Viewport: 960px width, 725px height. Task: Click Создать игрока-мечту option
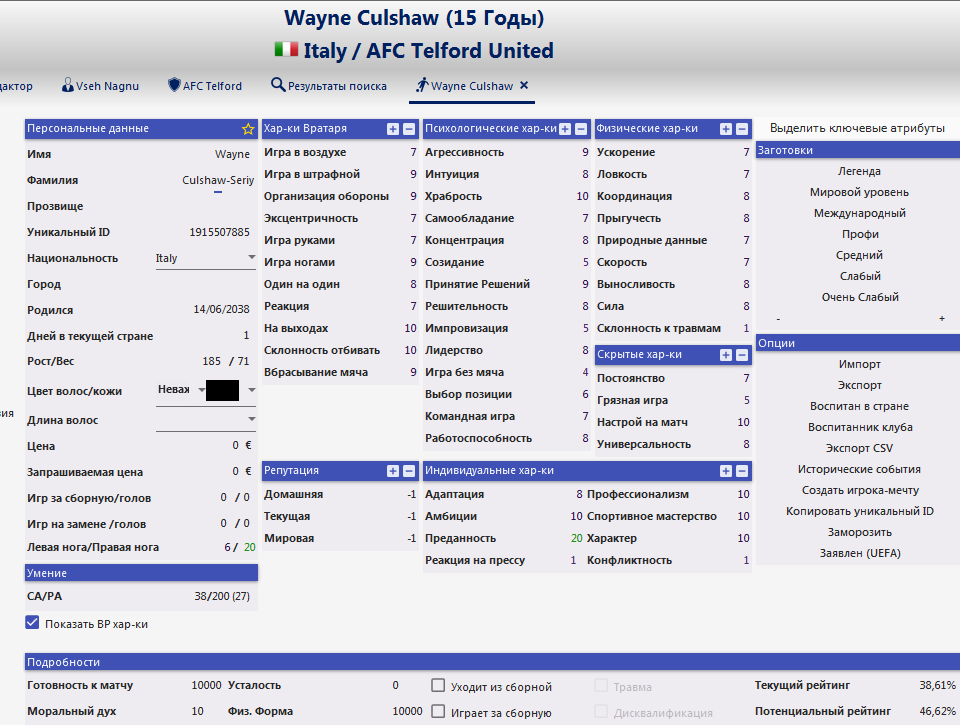click(860, 490)
